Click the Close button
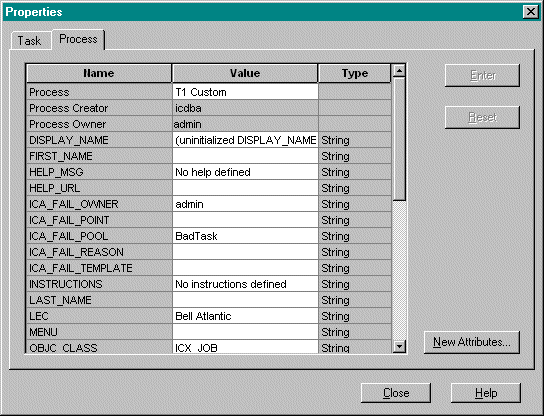The height and width of the screenshot is (416, 544). point(396,393)
